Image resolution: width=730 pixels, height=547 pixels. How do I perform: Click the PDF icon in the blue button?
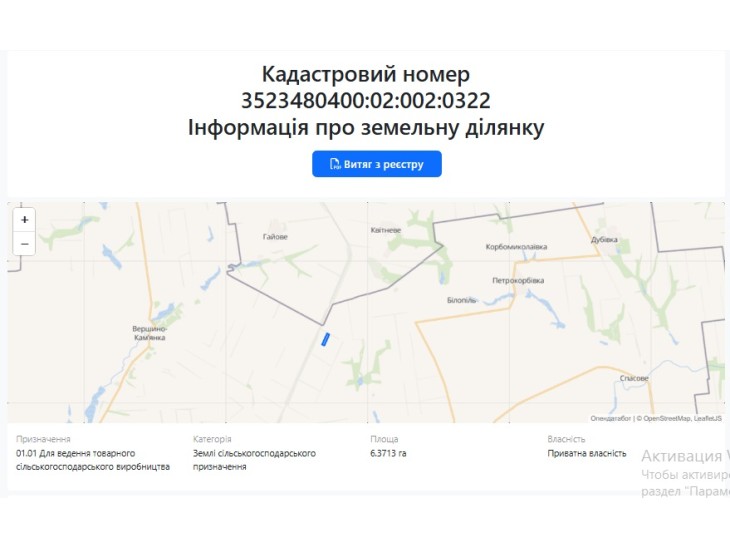(335, 164)
